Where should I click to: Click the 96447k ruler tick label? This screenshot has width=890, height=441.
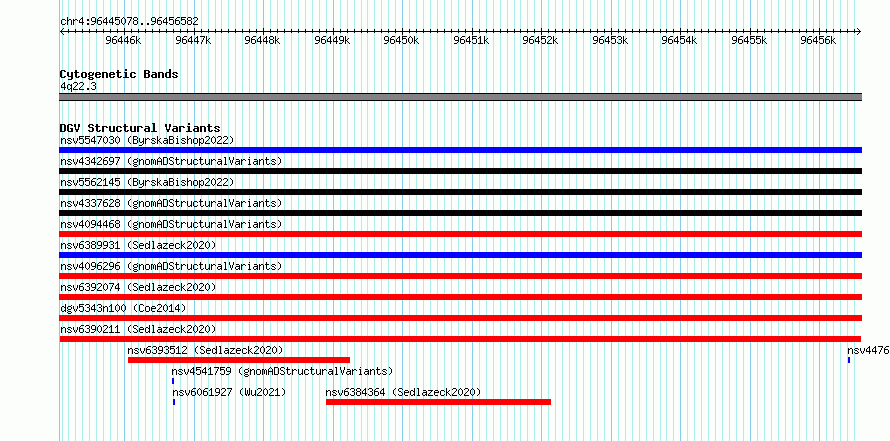tap(193, 41)
